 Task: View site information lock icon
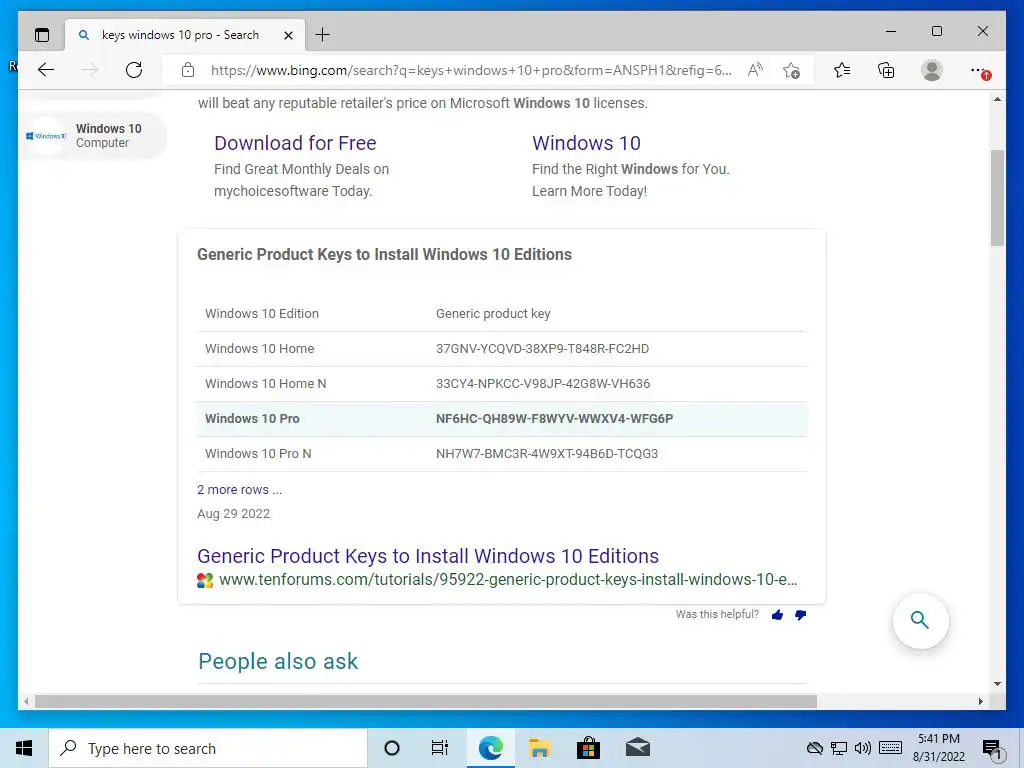(188, 70)
